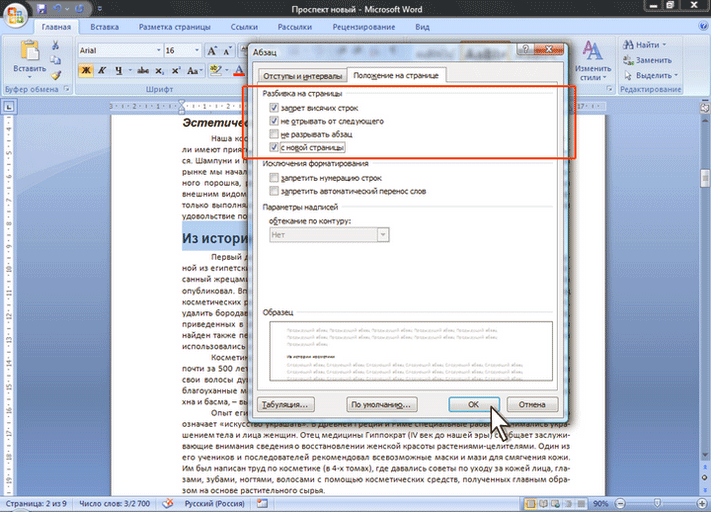Apply the text highlight color
The image size is (711, 512).
click(x=216, y=70)
